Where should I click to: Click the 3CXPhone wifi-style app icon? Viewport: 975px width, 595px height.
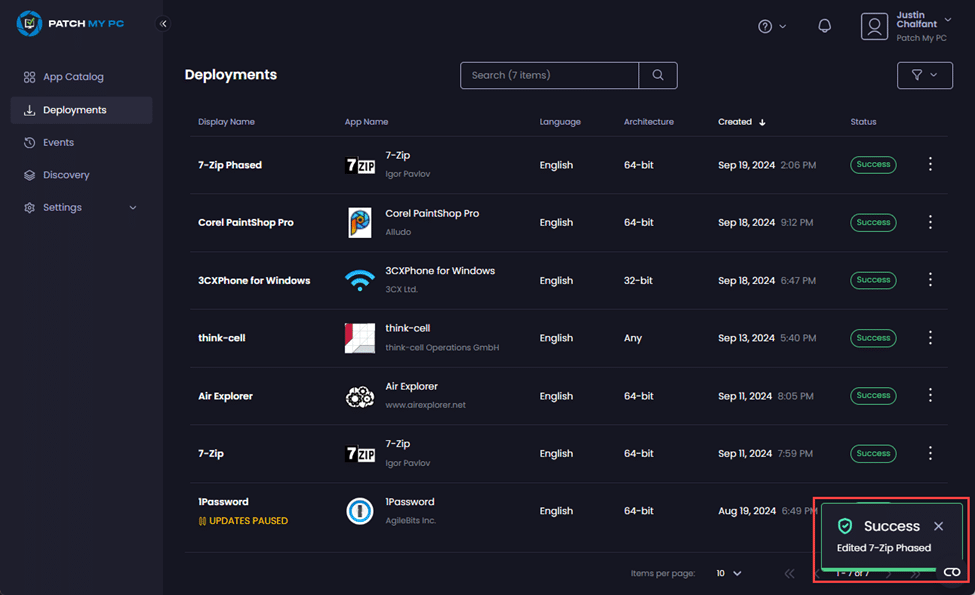point(359,281)
